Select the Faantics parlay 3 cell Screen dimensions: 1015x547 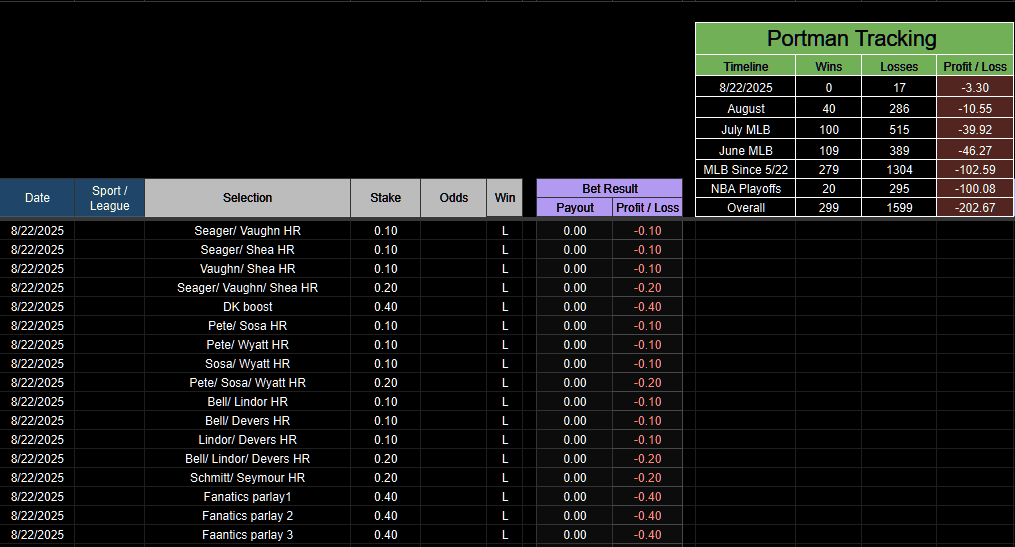247,534
